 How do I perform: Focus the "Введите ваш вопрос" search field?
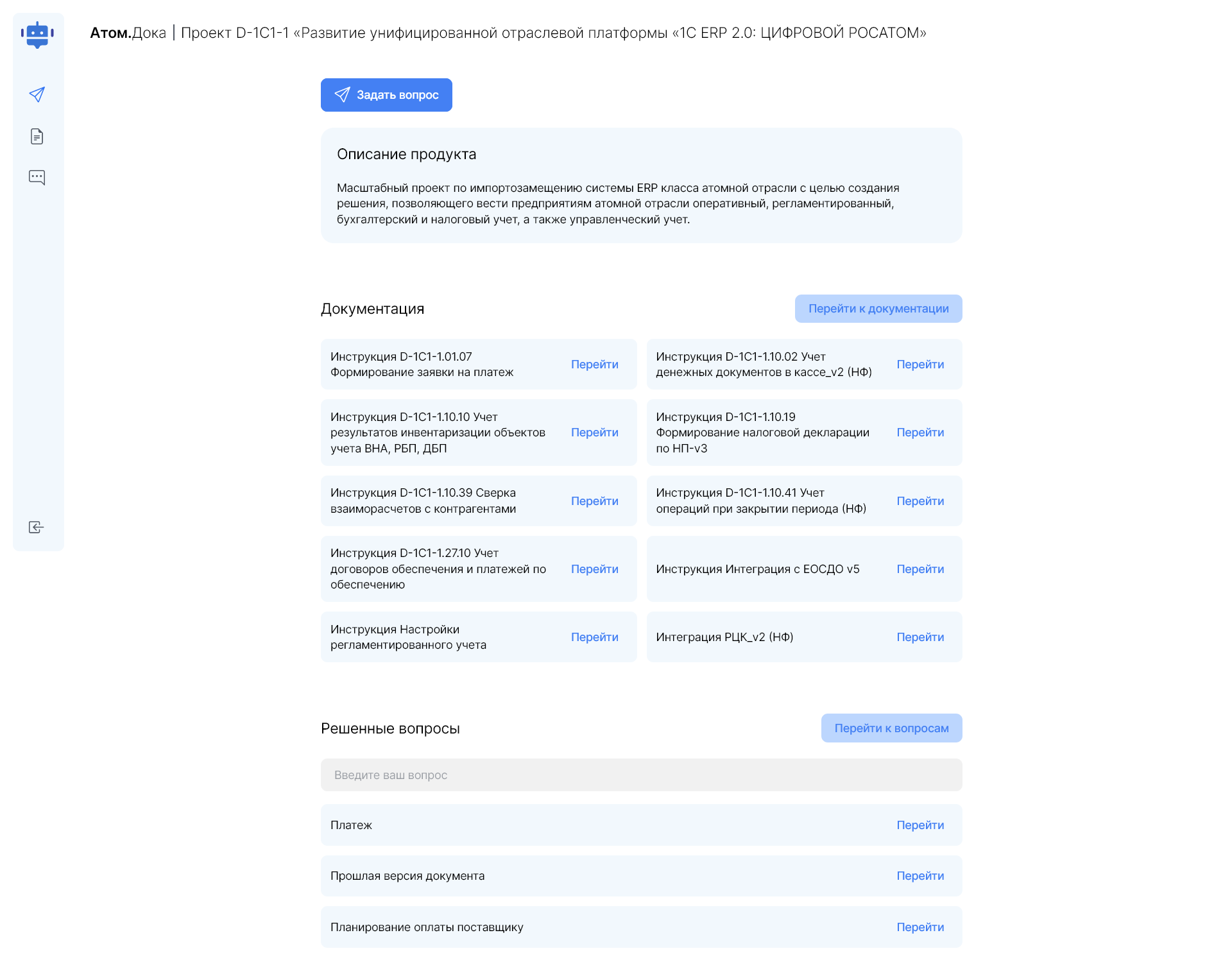point(641,775)
